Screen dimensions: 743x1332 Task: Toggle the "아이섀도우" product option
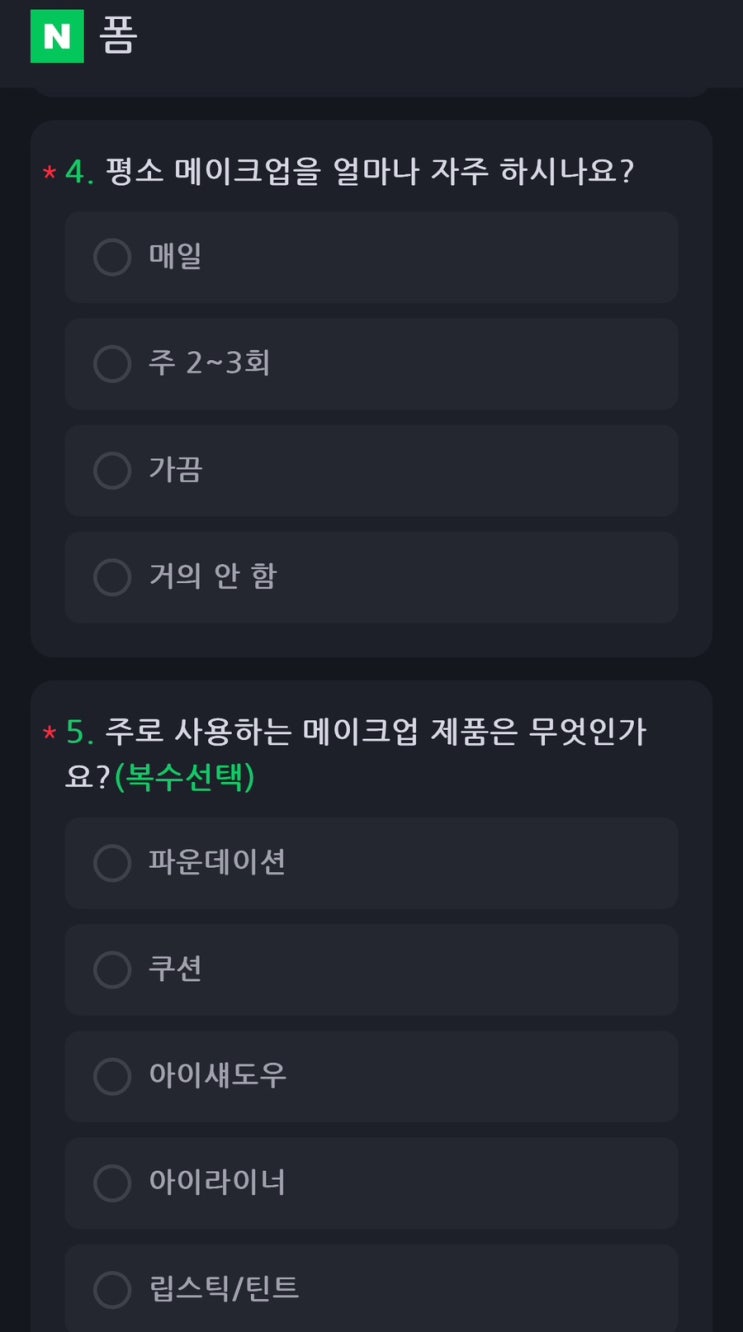(371, 1076)
